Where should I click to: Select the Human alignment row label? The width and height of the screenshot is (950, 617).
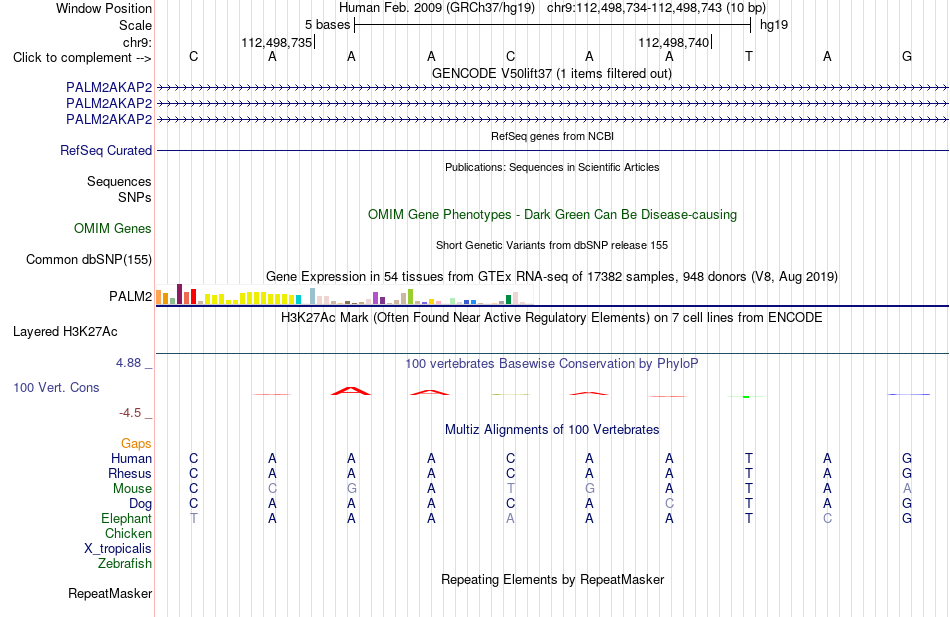131,459
